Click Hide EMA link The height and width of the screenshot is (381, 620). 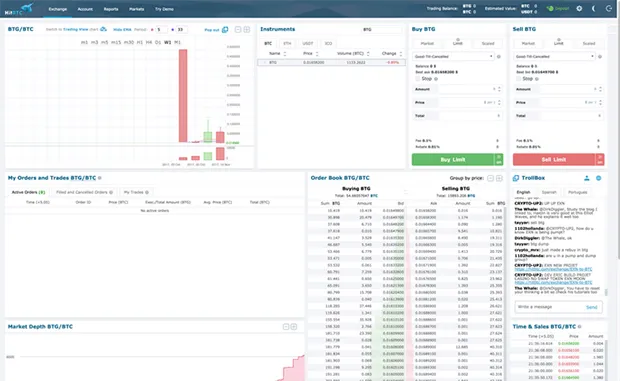[122, 30]
